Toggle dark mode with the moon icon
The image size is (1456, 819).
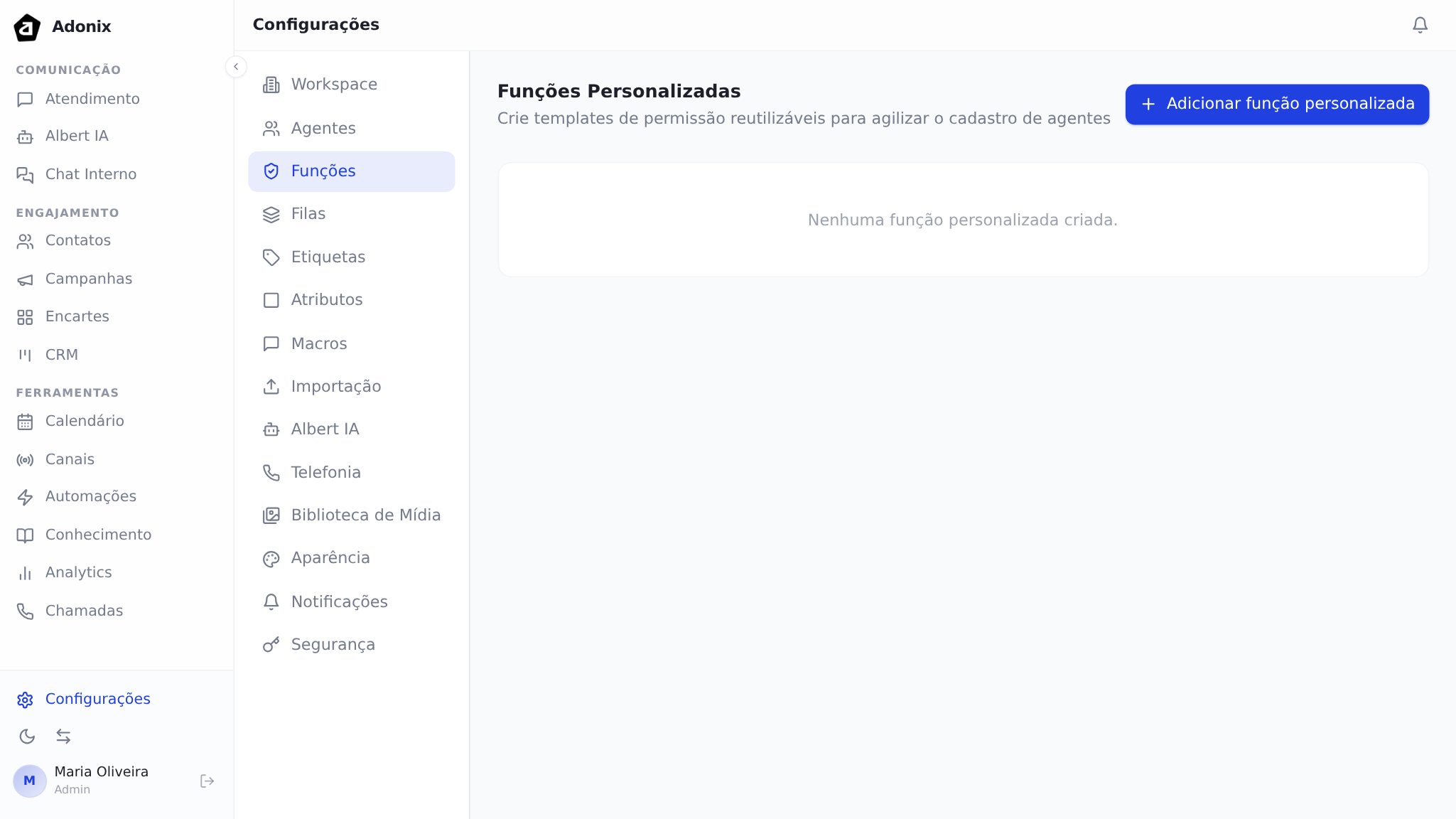[28, 737]
